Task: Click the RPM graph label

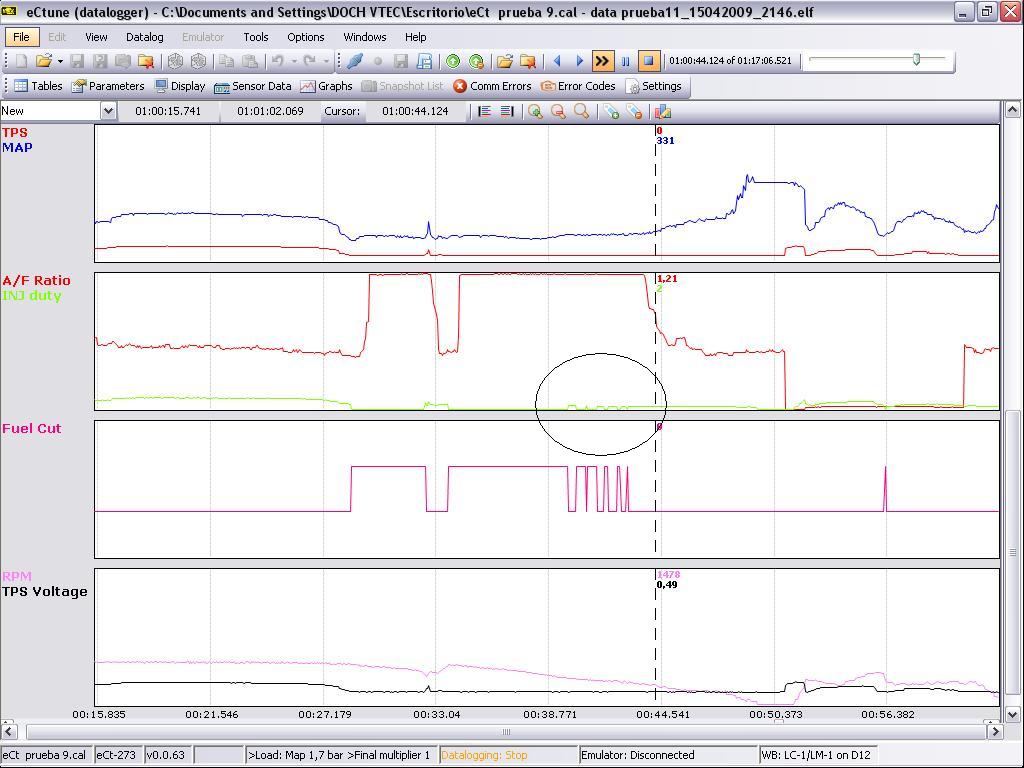Action: pos(16,576)
